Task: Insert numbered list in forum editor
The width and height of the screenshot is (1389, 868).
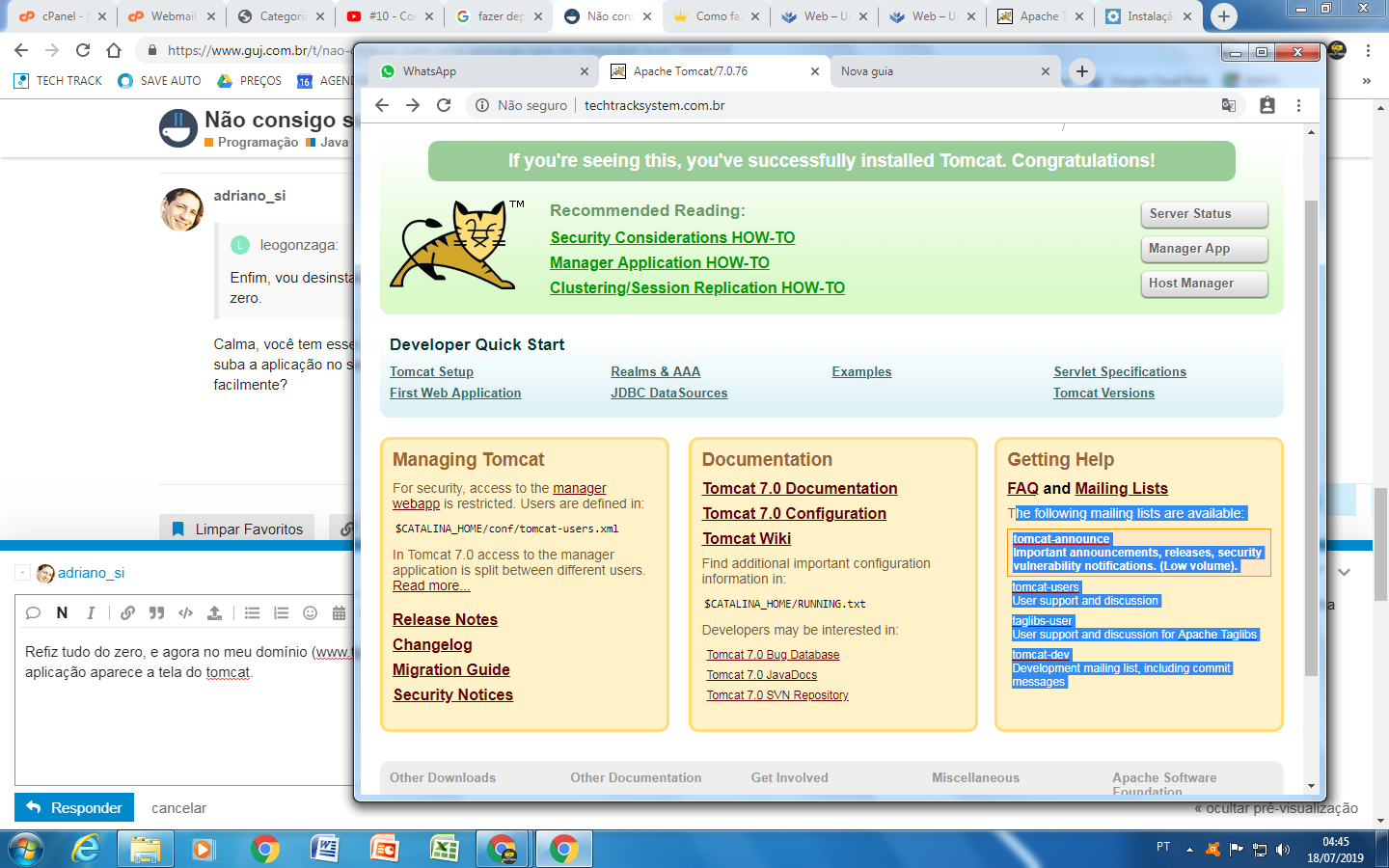Action: click(281, 612)
